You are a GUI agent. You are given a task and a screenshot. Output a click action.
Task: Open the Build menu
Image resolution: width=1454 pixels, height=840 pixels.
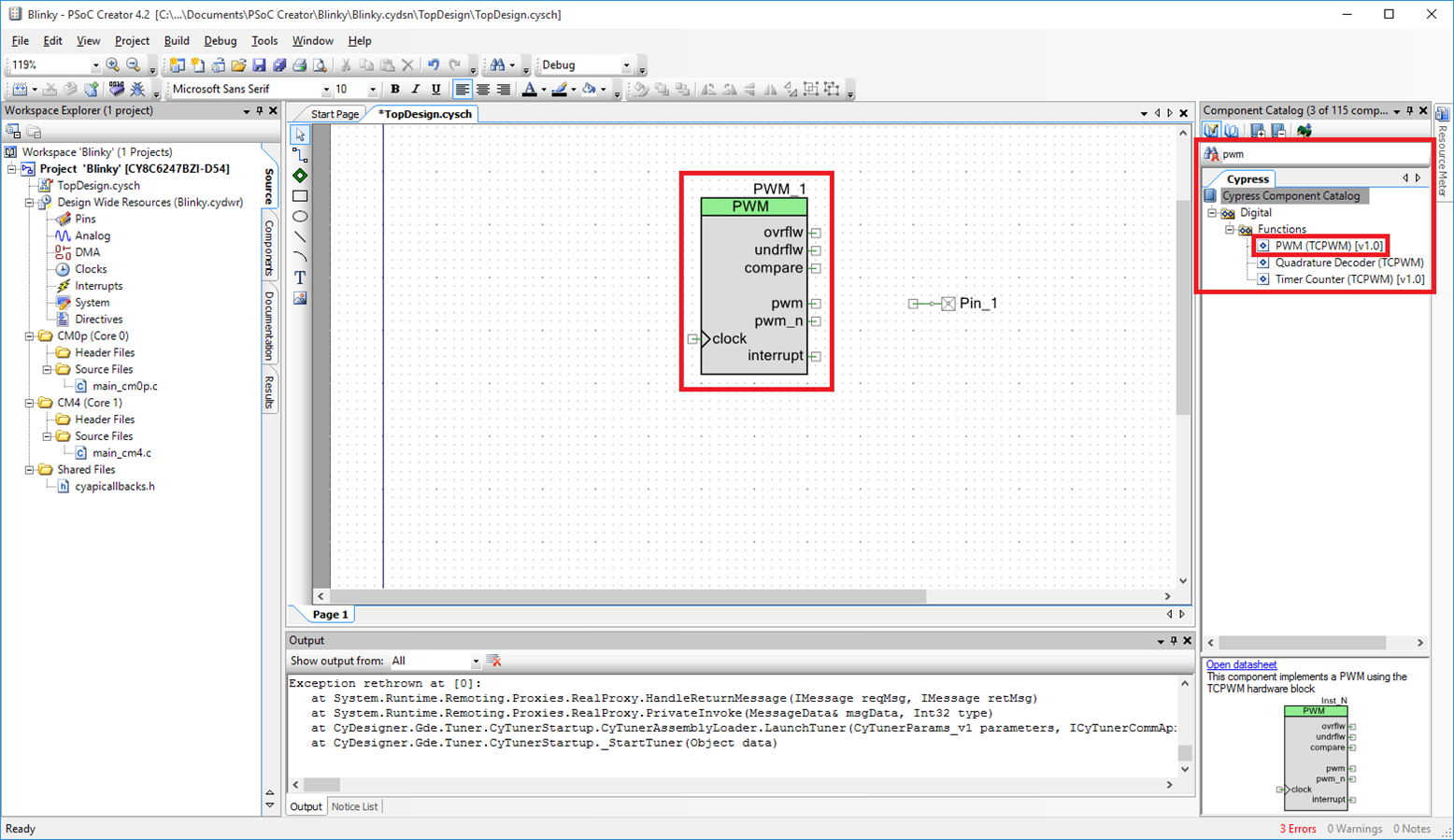point(177,41)
